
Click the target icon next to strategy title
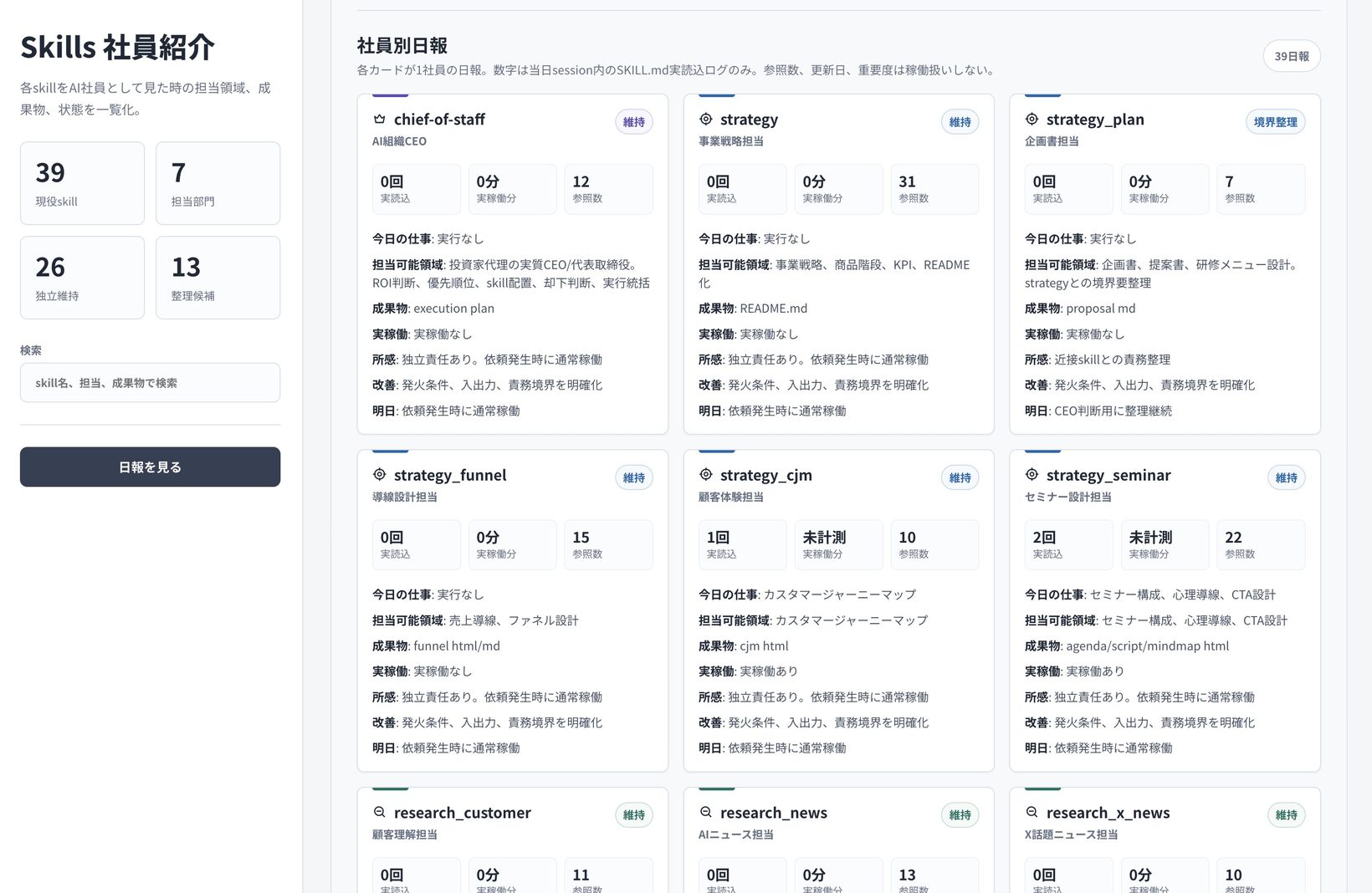click(706, 119)
